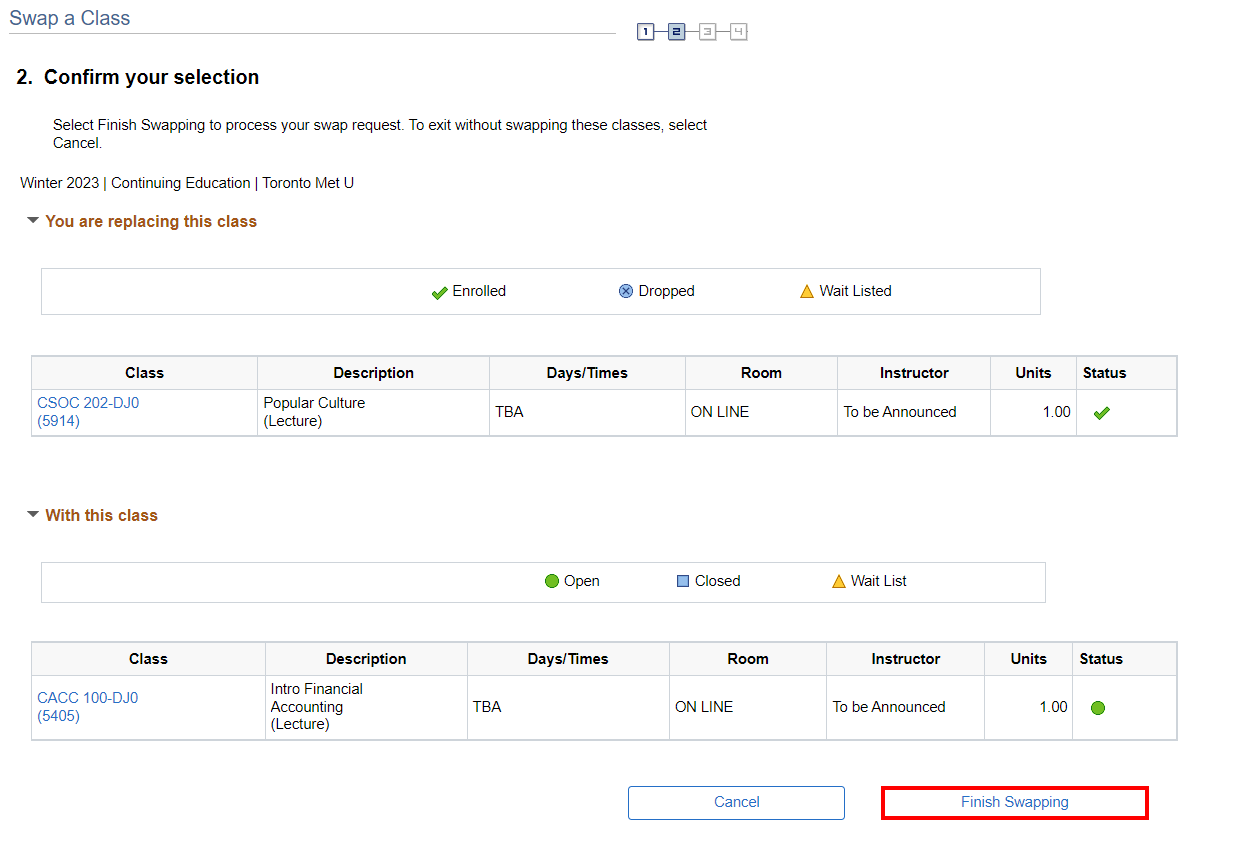Click the green Enrolled checkmark legend icon
This screenshot has height=849, width=1260.
coord(439,292)
